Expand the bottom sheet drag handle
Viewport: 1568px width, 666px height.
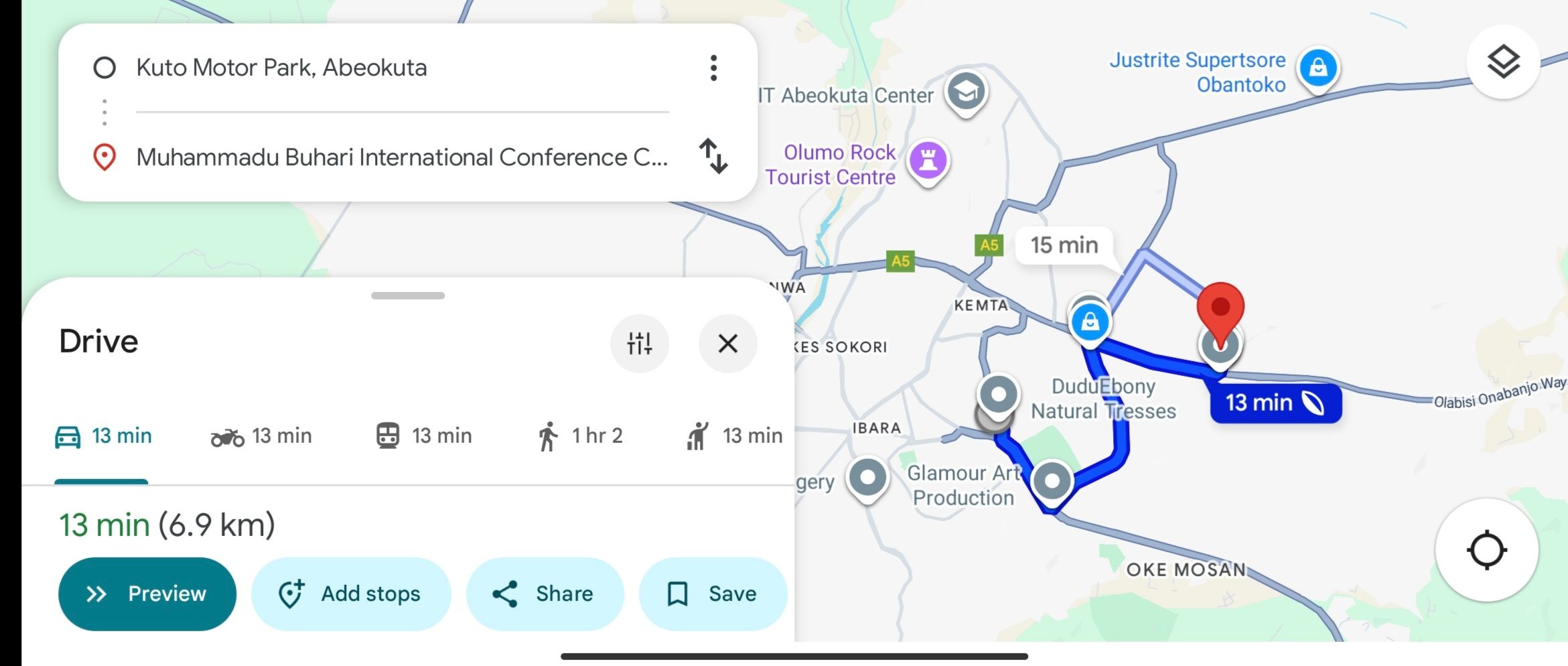click(x=407, y=295)
